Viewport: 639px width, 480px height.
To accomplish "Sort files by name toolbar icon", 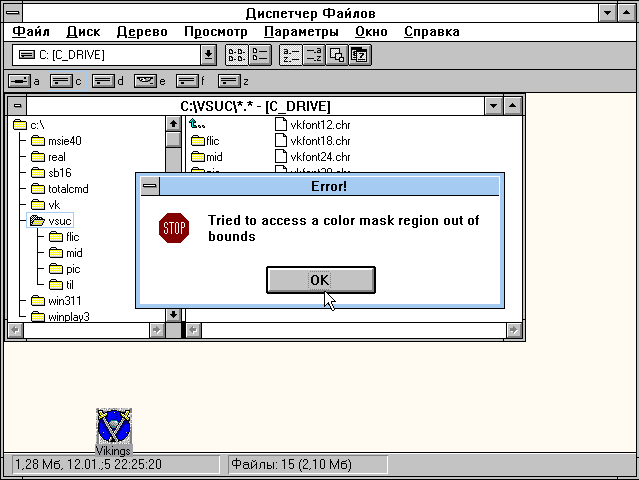I will tap(291, 55).
